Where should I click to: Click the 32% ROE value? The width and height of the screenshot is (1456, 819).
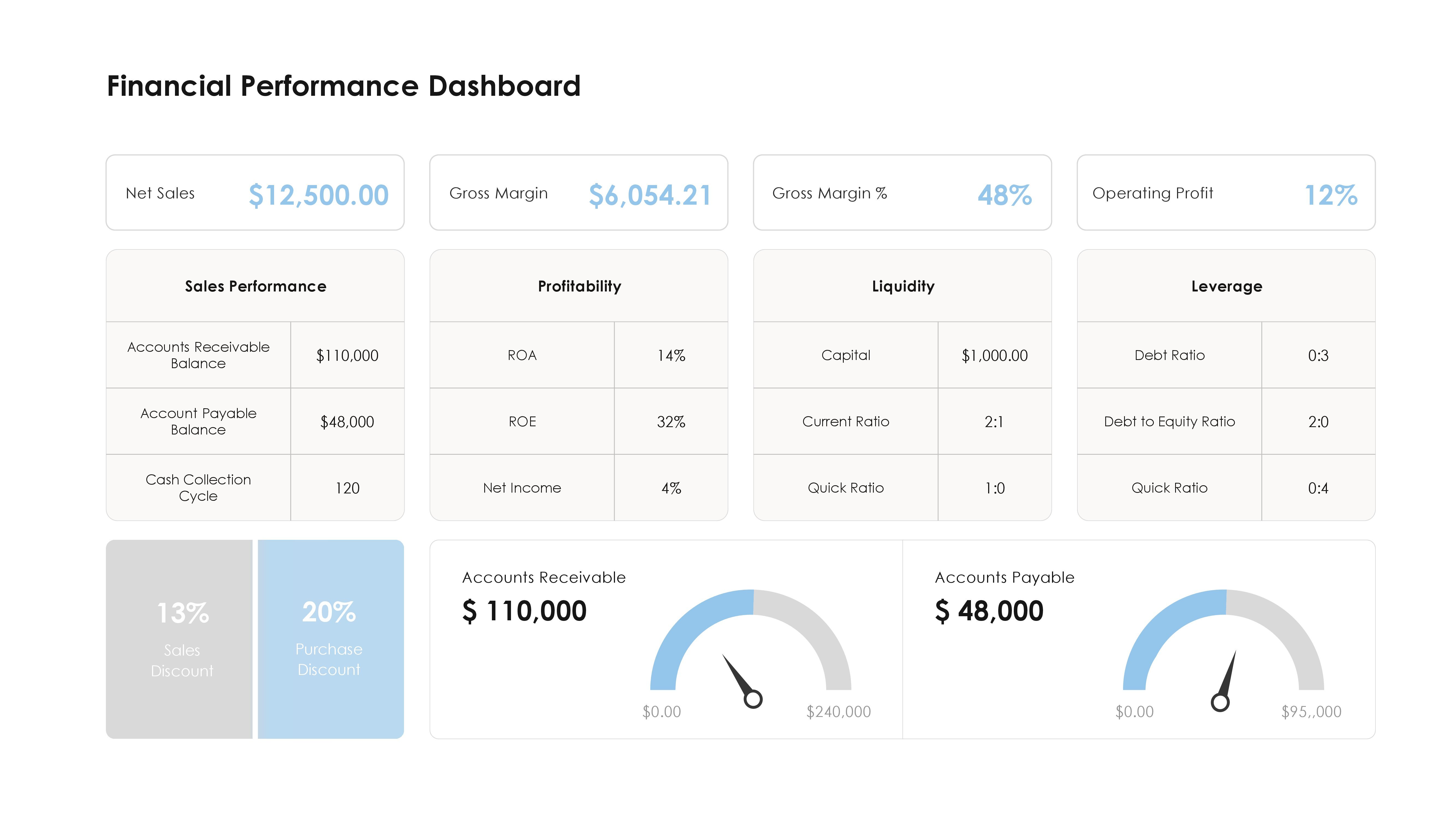(x=671, y=422)
